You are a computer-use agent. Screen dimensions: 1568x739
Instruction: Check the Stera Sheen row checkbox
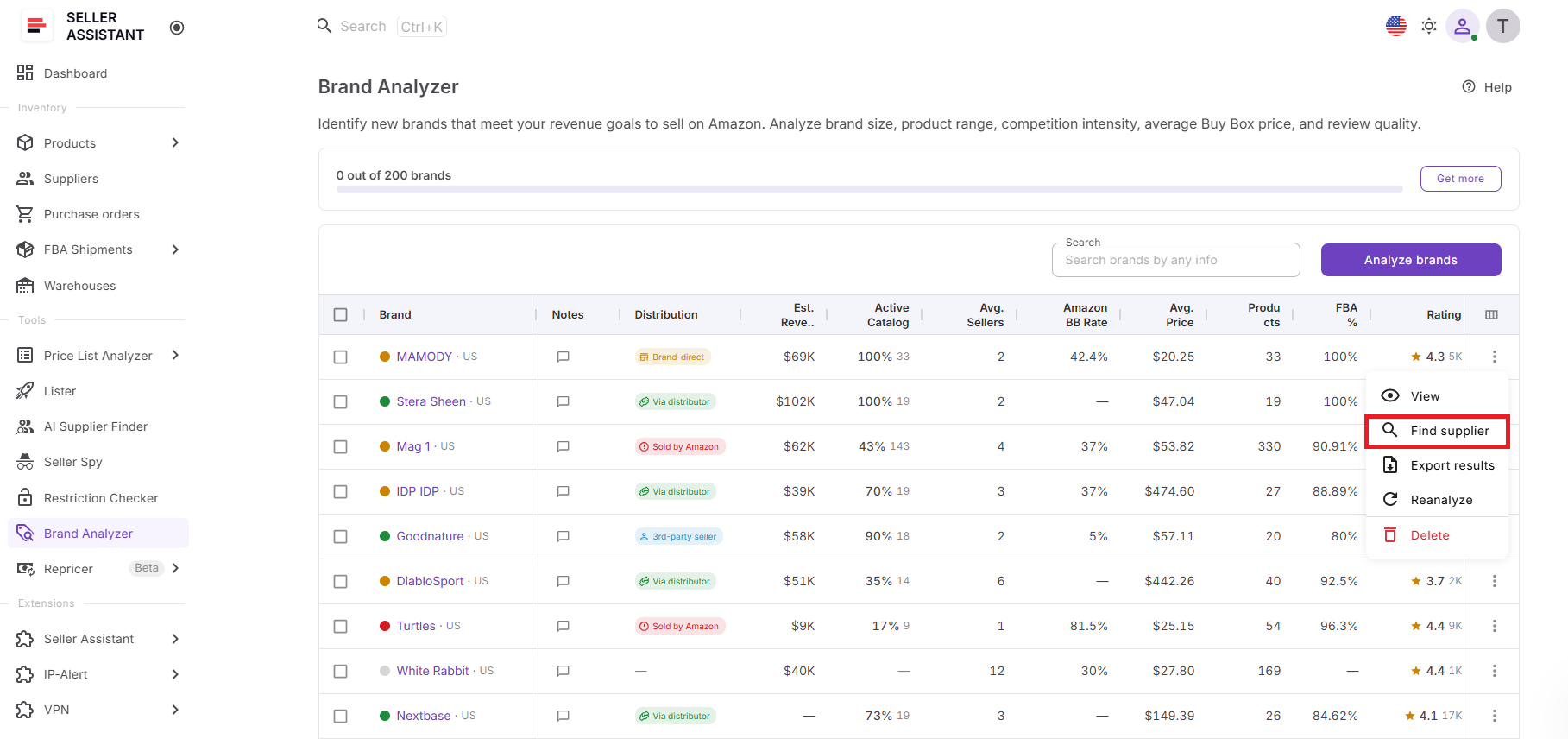pyautogui.click(x=341, y=402)
